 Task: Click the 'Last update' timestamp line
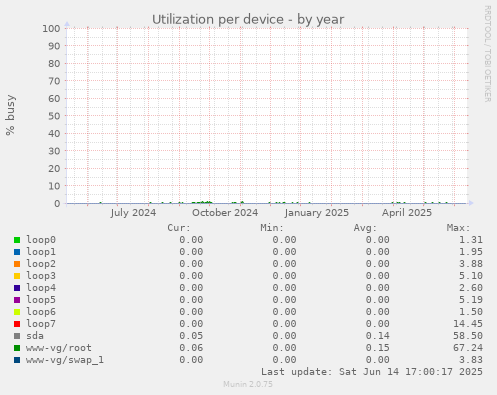coord(372,372)
